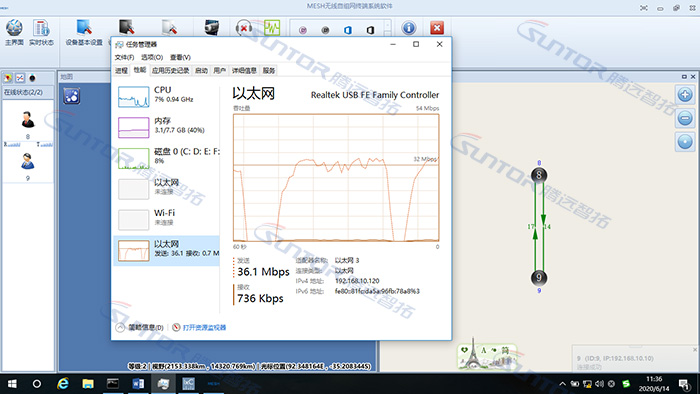
Task: Open the 文件(F) menu
Action: pyautogui.click(x=124, y=57)
